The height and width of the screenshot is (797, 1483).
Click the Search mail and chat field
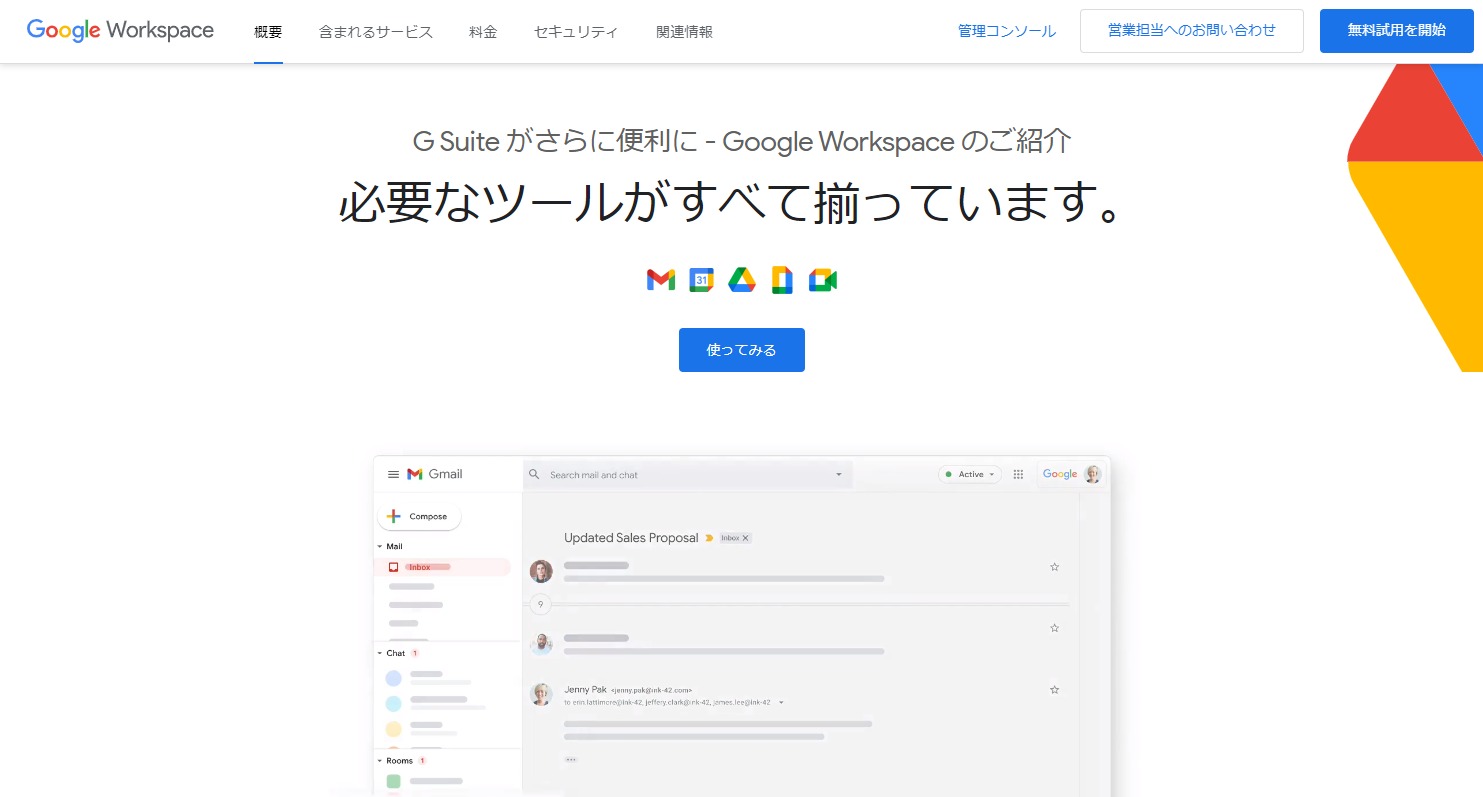(688, 475)
